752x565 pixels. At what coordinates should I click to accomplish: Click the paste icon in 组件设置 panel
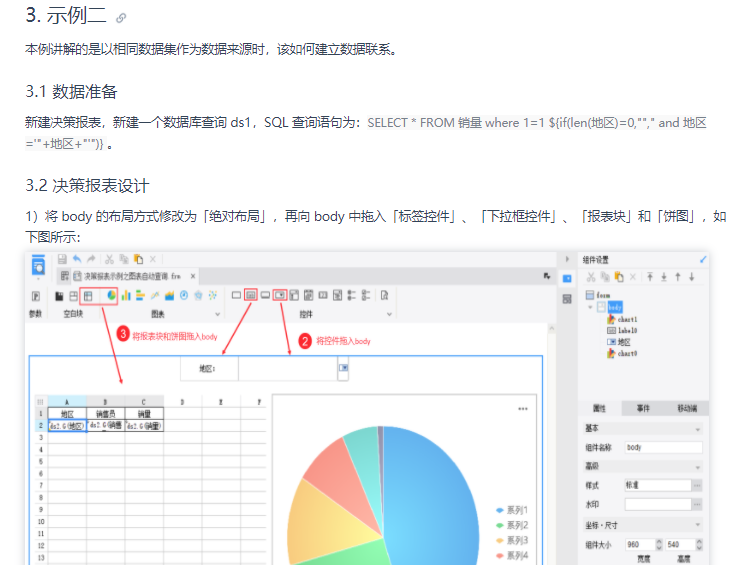click(x=619, y=277)
